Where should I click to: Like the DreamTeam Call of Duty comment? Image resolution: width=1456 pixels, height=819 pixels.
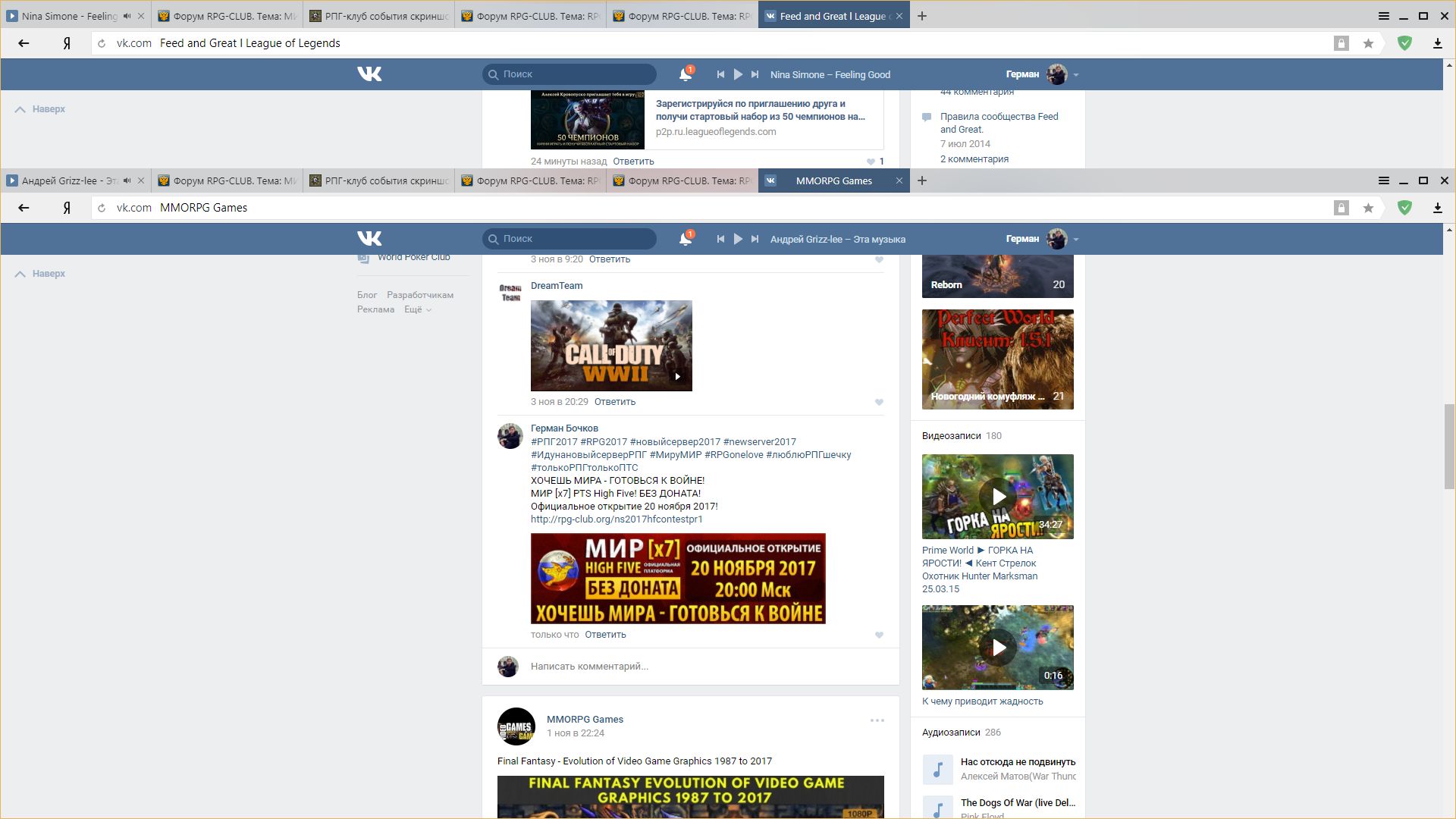tap(879, 403)
